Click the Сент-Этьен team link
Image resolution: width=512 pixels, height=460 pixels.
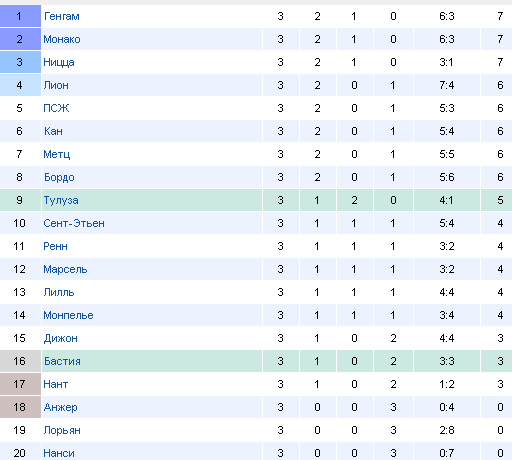pyautogui.click(x=74, y=223)
